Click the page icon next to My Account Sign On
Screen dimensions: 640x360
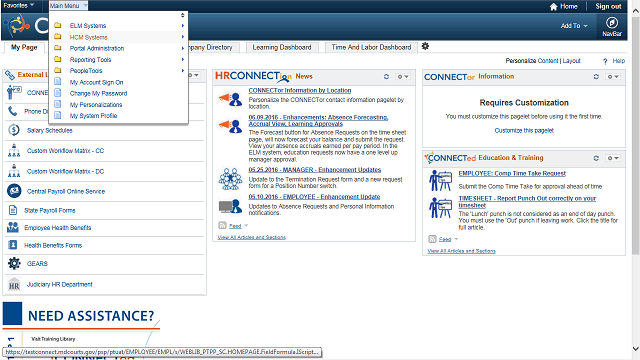[x=58, y=82]
